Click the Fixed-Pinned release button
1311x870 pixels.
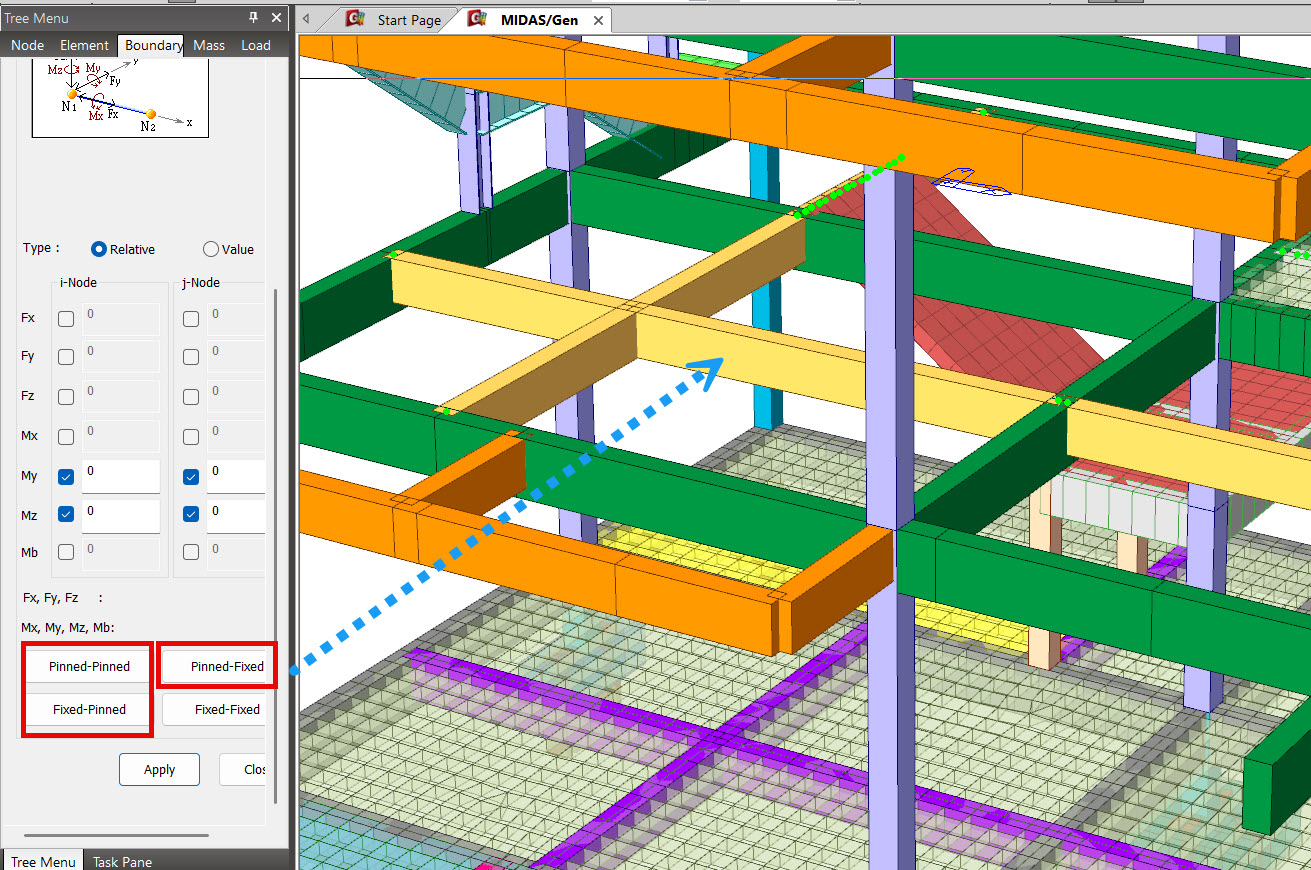coord(89,709)
